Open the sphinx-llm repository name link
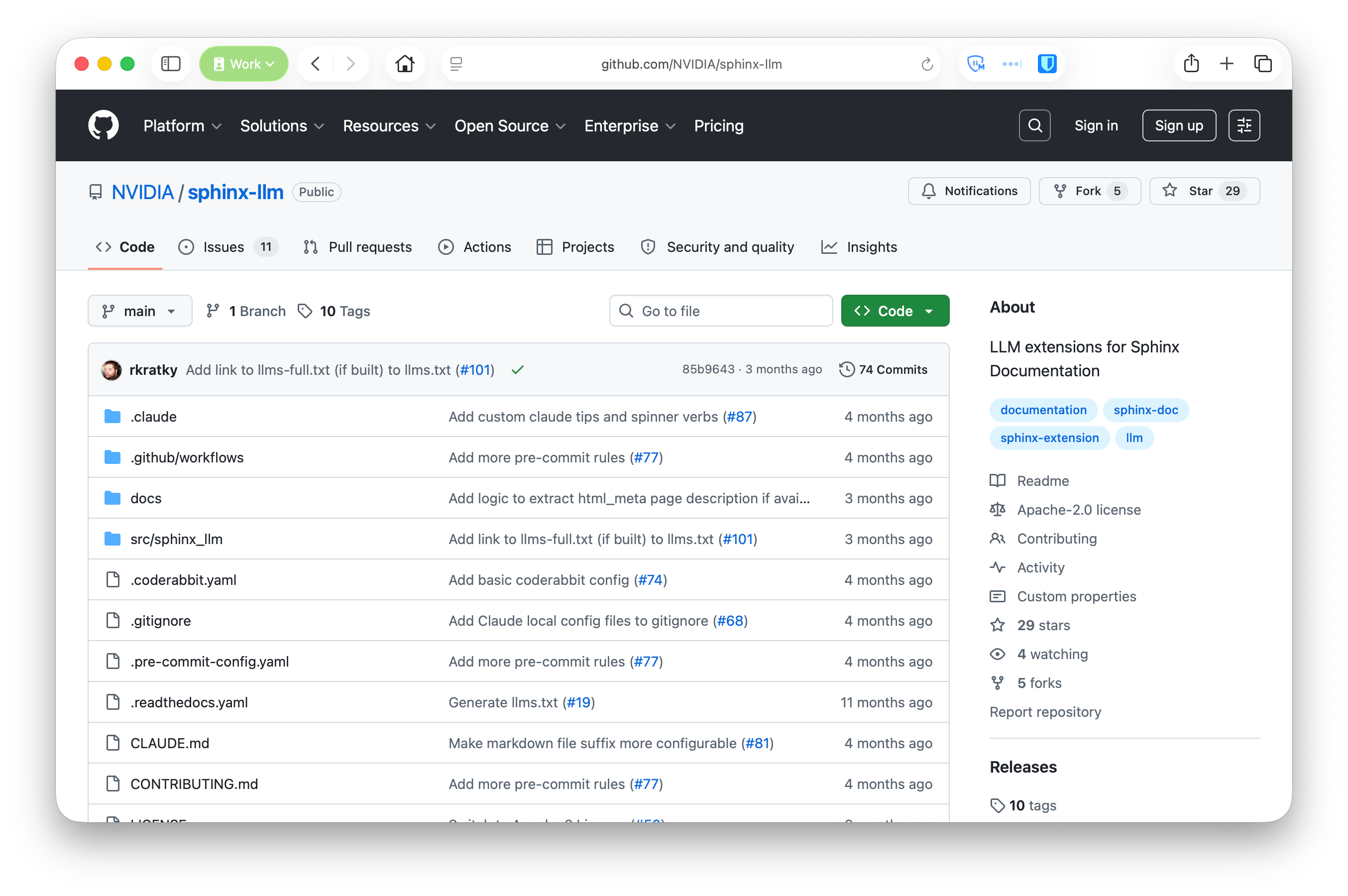Screen dimensions: 1348x896 click(235, 192)
